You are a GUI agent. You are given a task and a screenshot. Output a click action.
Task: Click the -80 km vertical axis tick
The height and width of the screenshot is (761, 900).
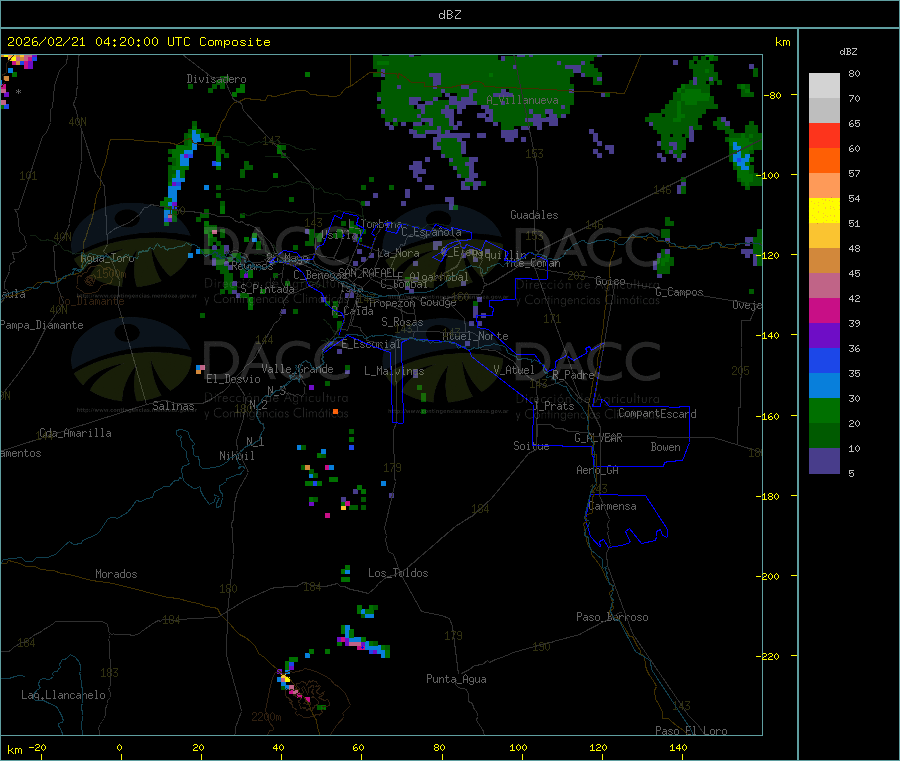(x=771, y=95)
